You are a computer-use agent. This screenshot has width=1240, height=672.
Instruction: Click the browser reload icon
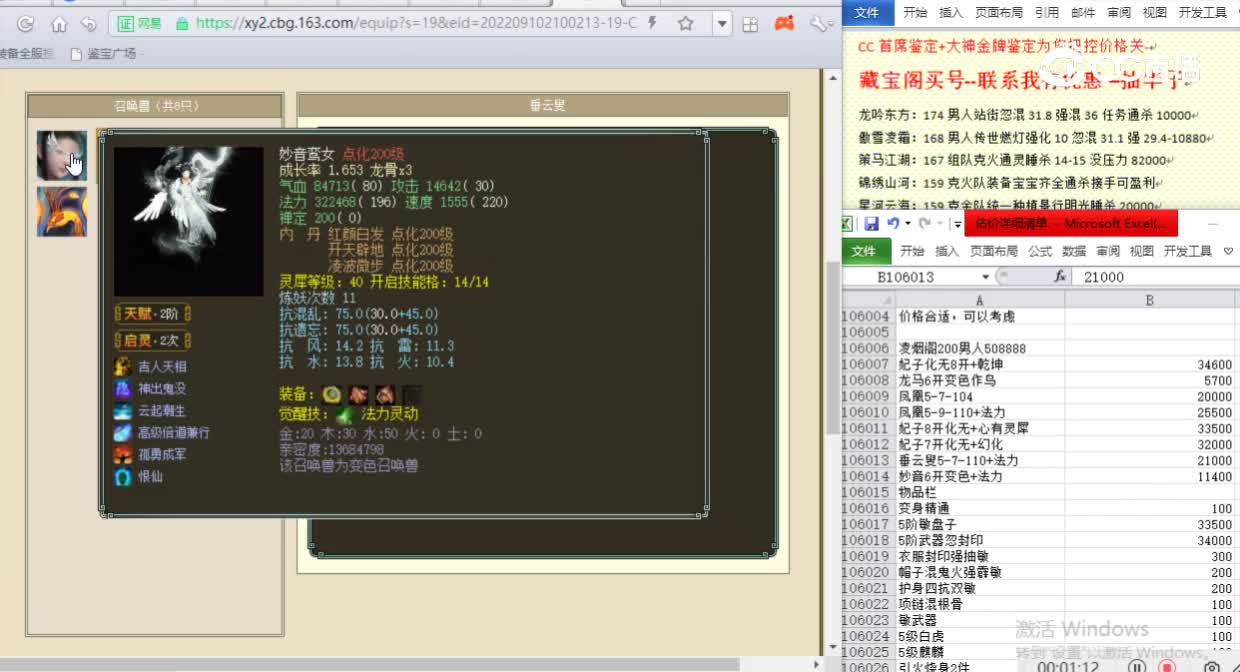click(x=25, y=24)
